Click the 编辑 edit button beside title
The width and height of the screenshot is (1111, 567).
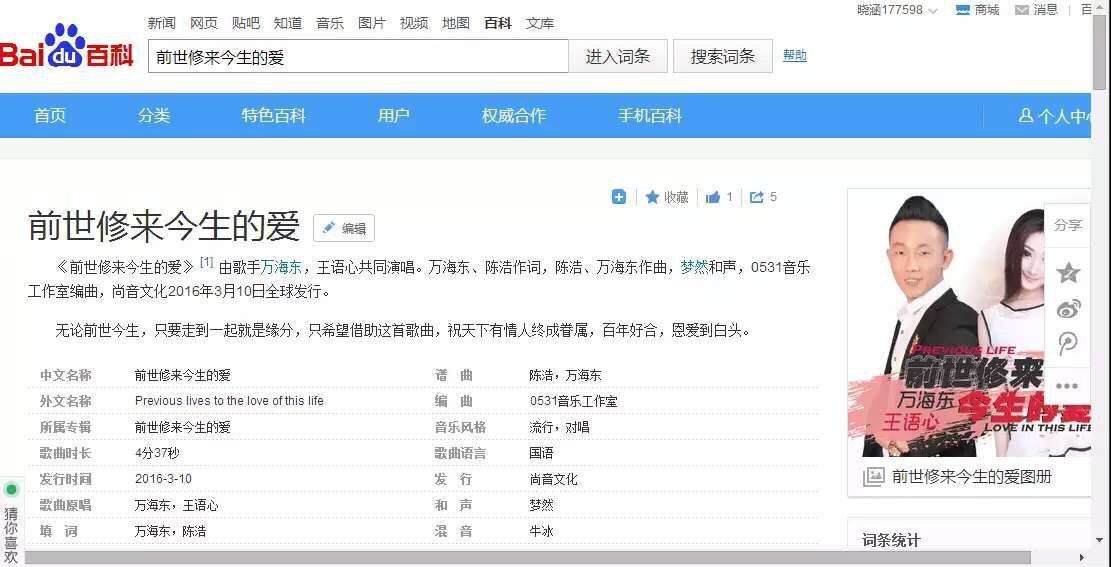[x=343, y=228]
